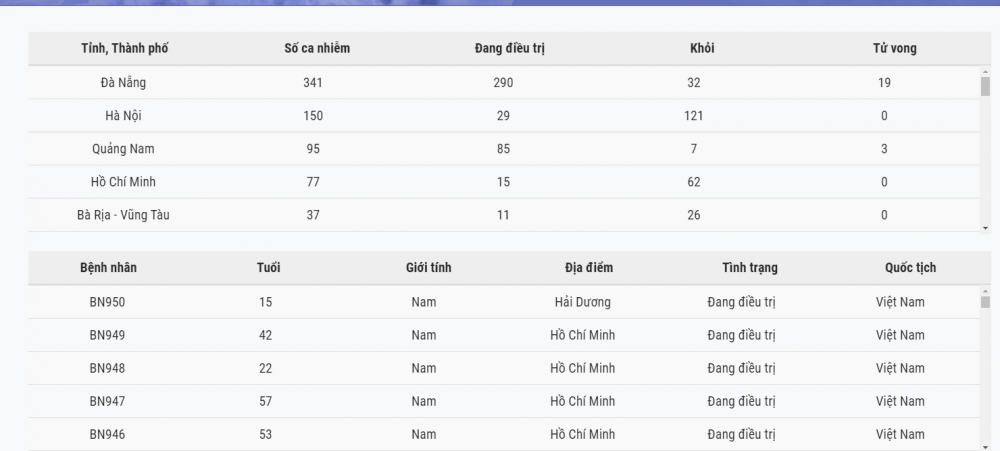
Task: Select the Quảng Nam row
Action: click(504, 149)
